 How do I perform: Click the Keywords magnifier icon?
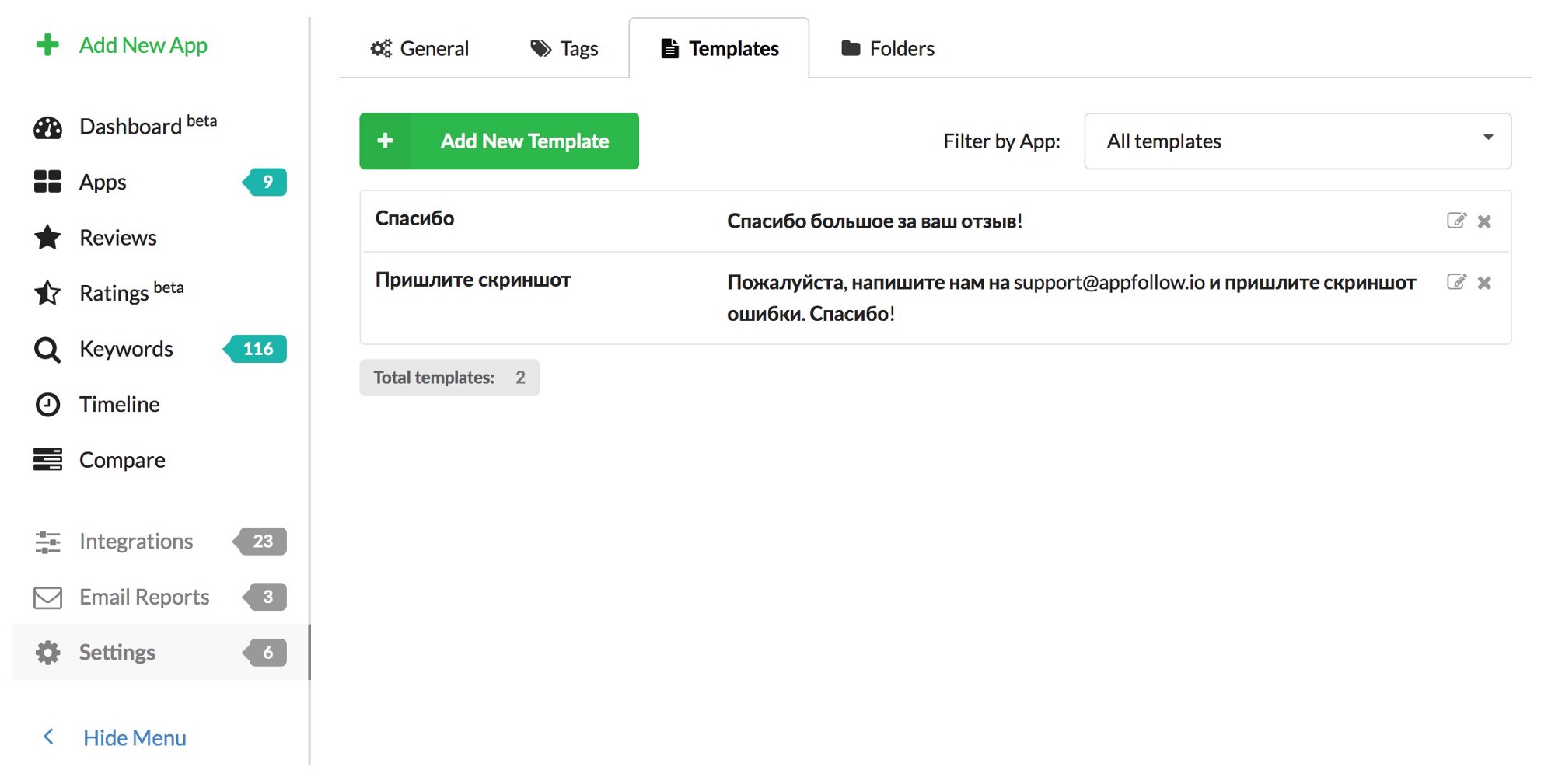point(47,350)
